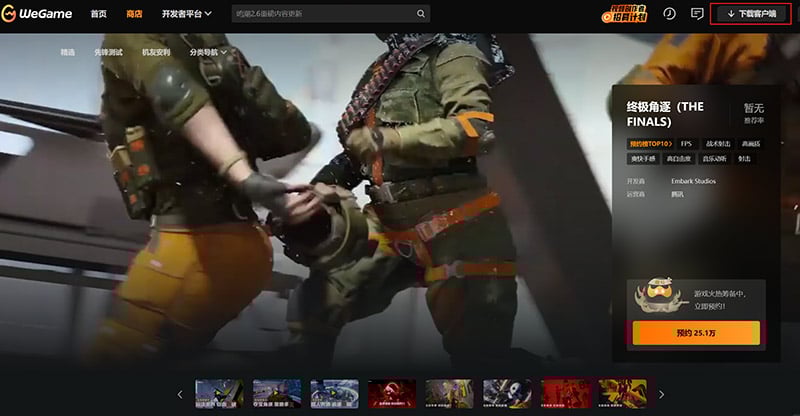This screenshot has height=416, width=800.
Task: Expand the 开发者平台 dropdown
Action: [x=186, y=14]
